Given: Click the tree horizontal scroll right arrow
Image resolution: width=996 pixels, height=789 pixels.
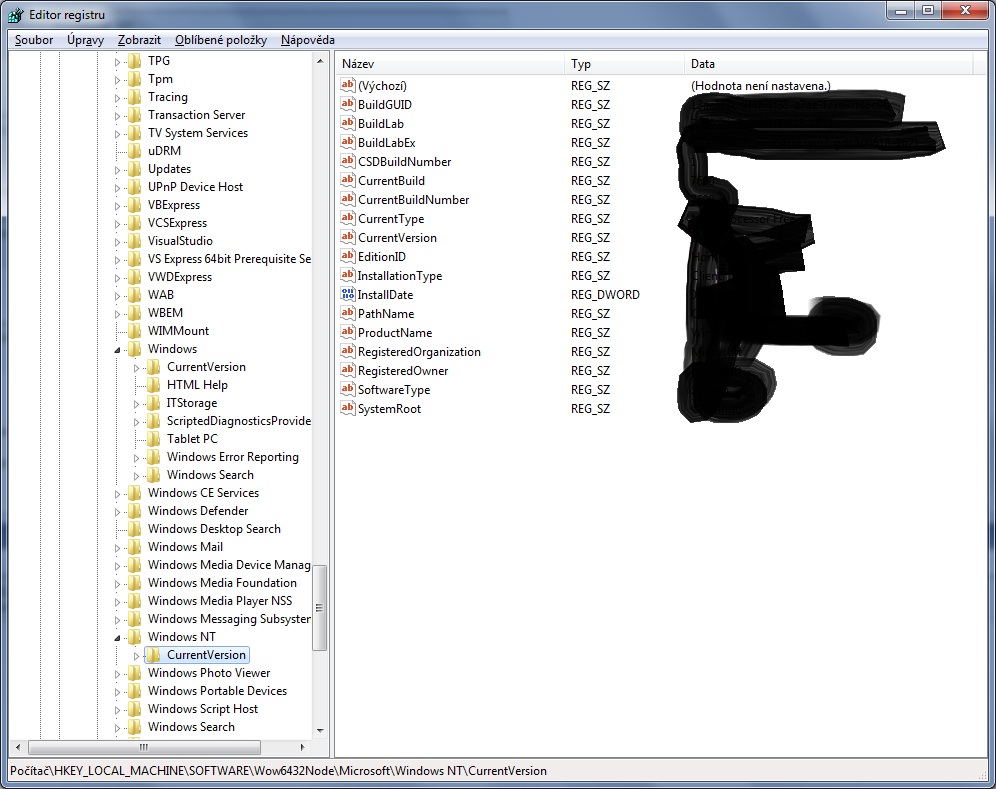Looking at the screenshot, I should click(302, 747).
